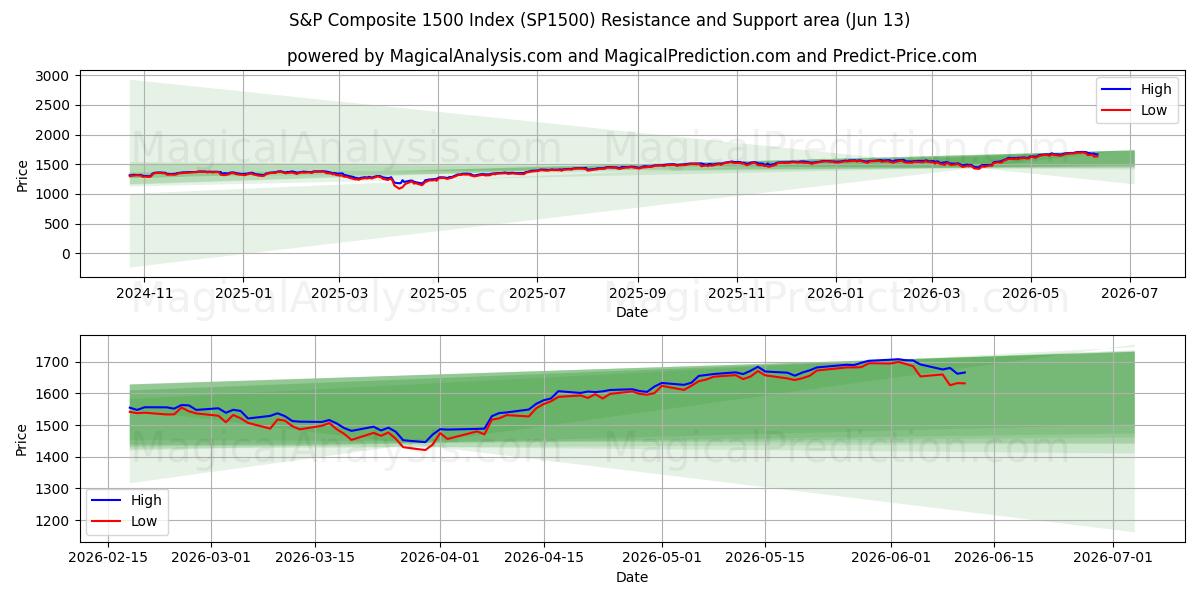Click the '2026-05-01' tick on the bottom chart

pos(663,558)
